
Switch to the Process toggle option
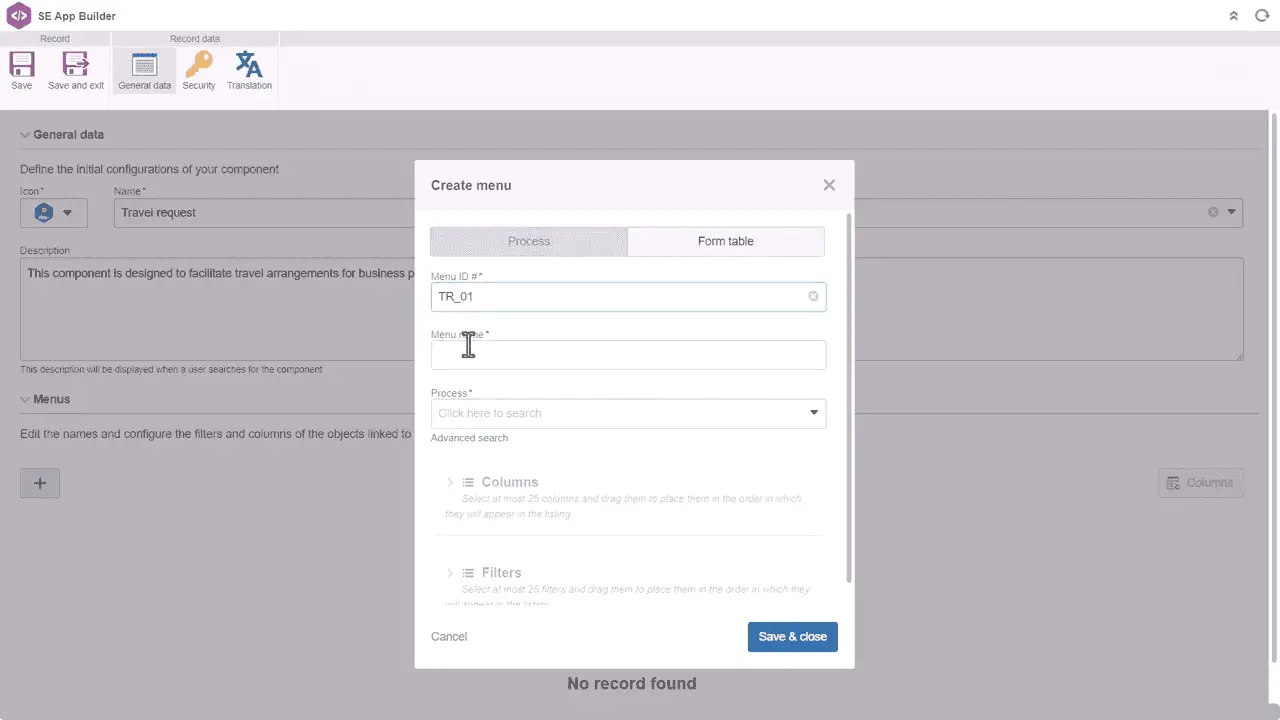coord(529,241)
